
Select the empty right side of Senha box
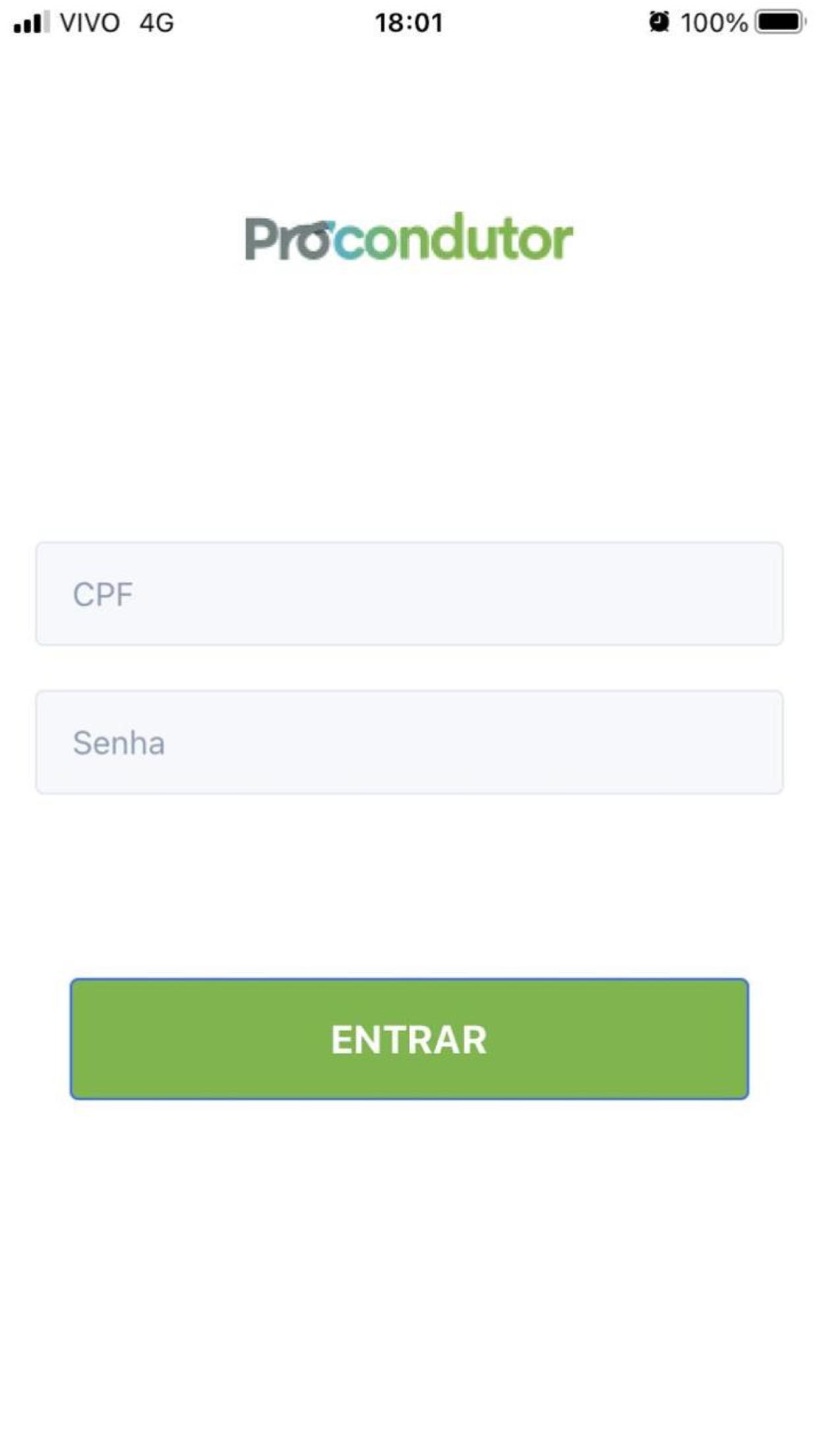tap(593, 742)
